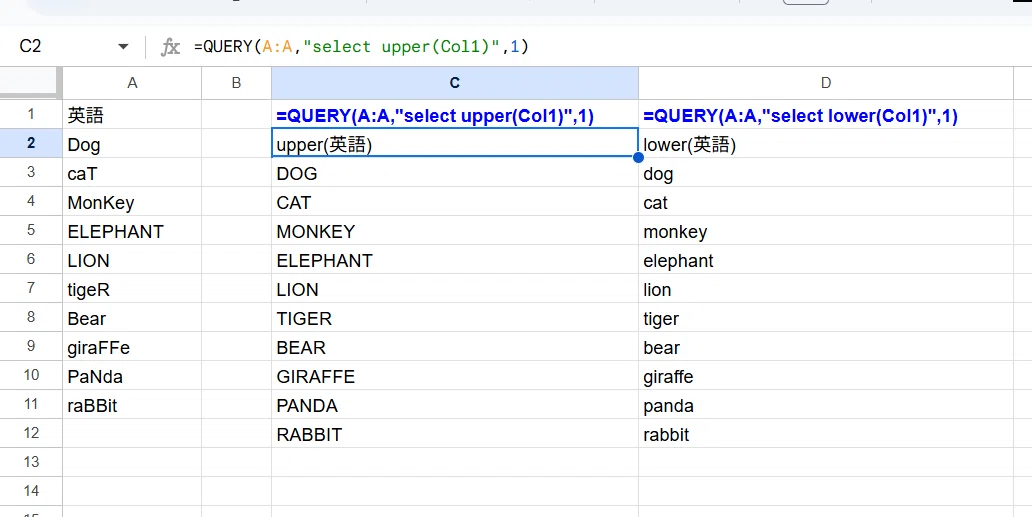The width and height of the screenshot is (1032, 517).
Task: Select column C cell ELEPHANT
Action: [x=455, y=260]
